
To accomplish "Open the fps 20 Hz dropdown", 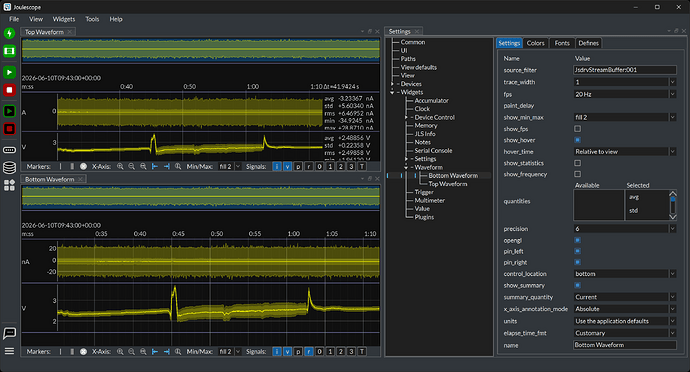I will coord(624,94).
